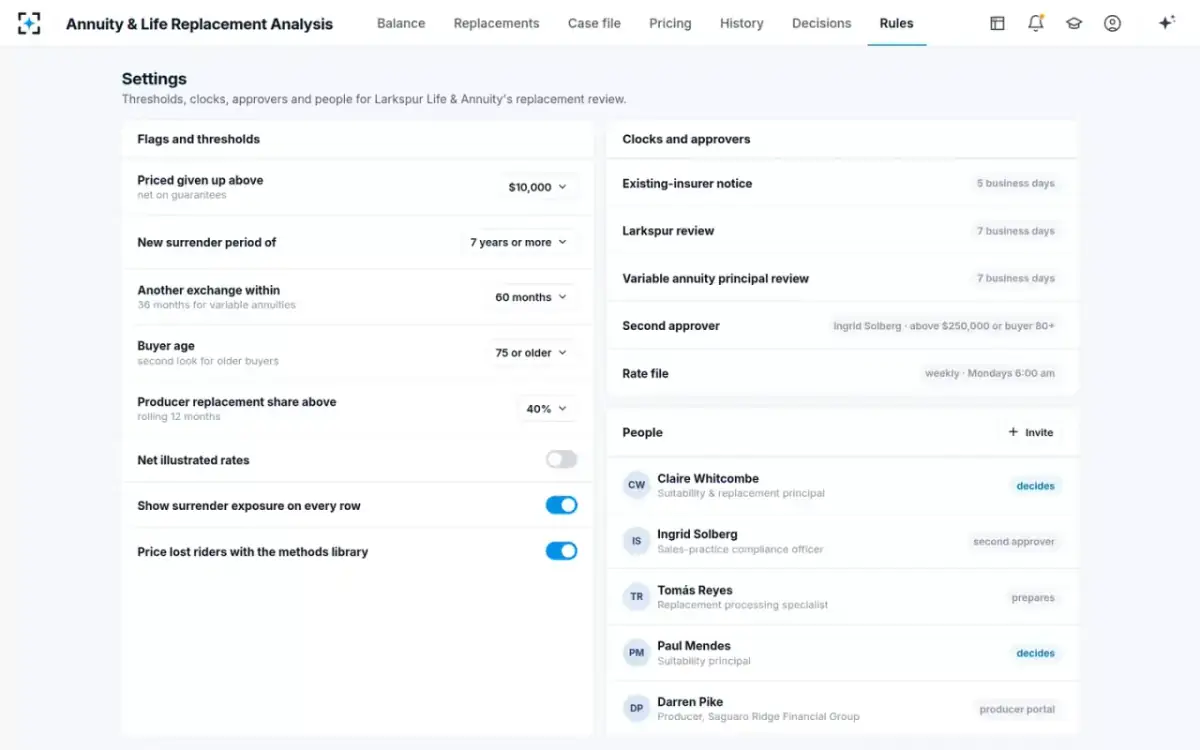Click Darren Pike's DP avatar
The width and height of the screenshot is (1200, 750).
(636, 709)
